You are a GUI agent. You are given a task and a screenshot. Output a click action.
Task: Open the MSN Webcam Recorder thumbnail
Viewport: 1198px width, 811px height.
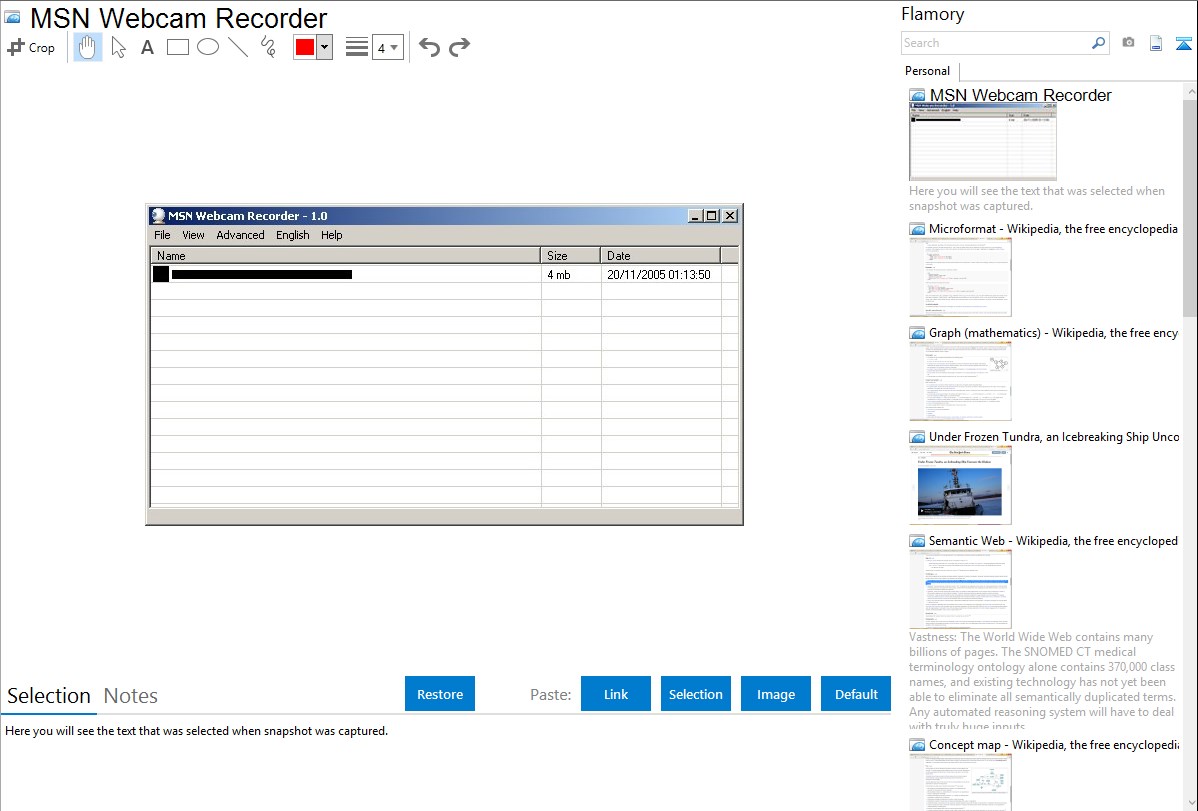pyautogui.click(x=983, y=143)
